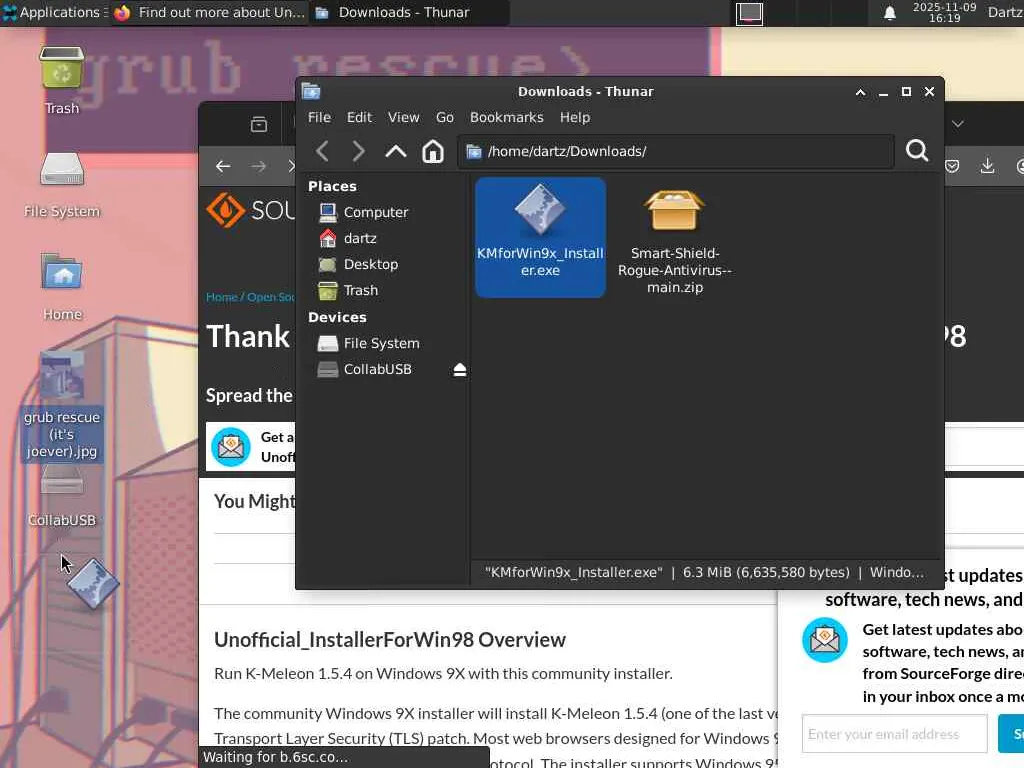Select Smart-Shield-Rogue-Antivirus--main.zip archive
Screen dimensions: 1024x768
pyautogui.click(x=675, y=242)
